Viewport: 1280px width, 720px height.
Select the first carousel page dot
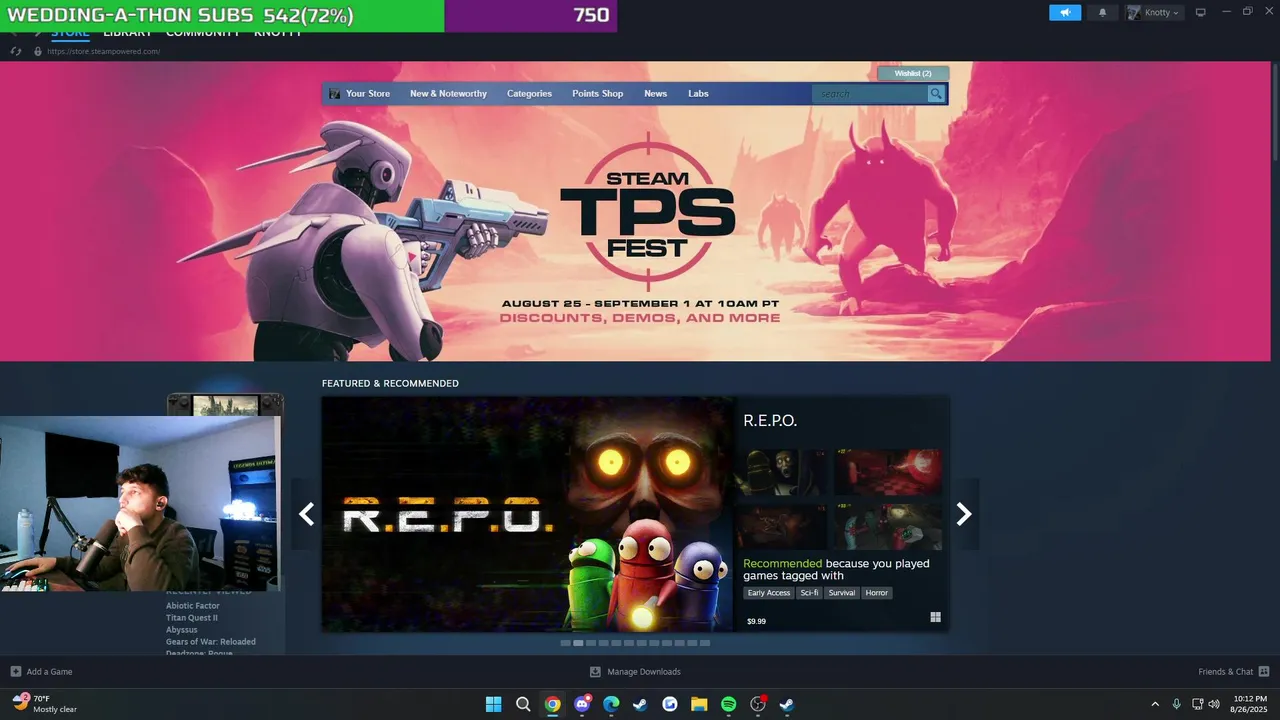(x=566, y=643)
